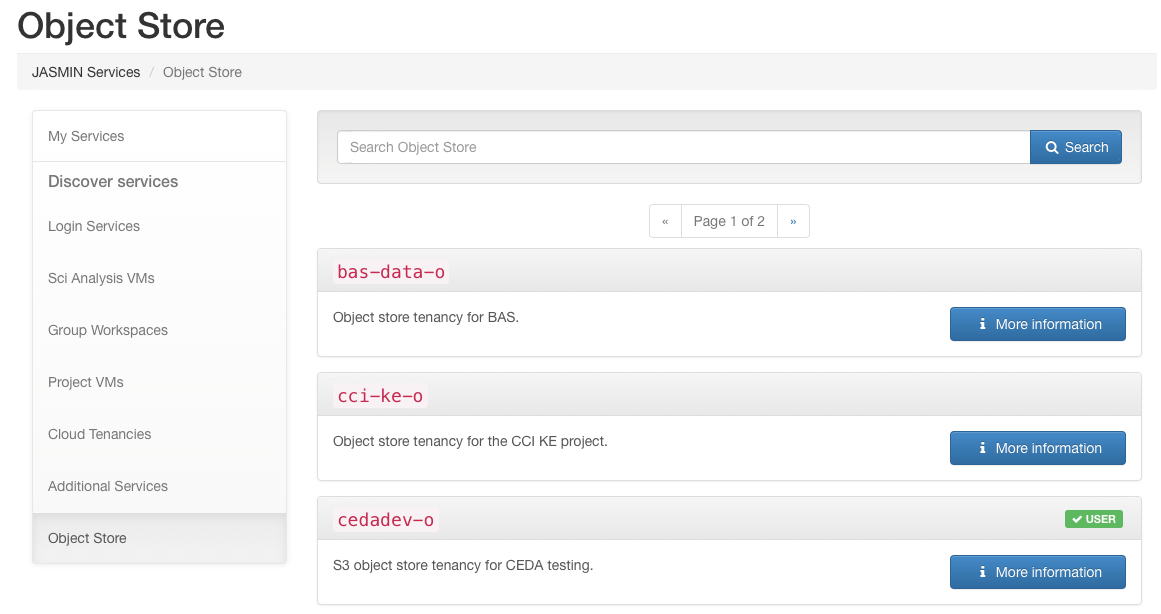The width and height of the screenshot is (1161, 614).
Task: Open More information for bas-data-o
Action: click(1037, 324)
